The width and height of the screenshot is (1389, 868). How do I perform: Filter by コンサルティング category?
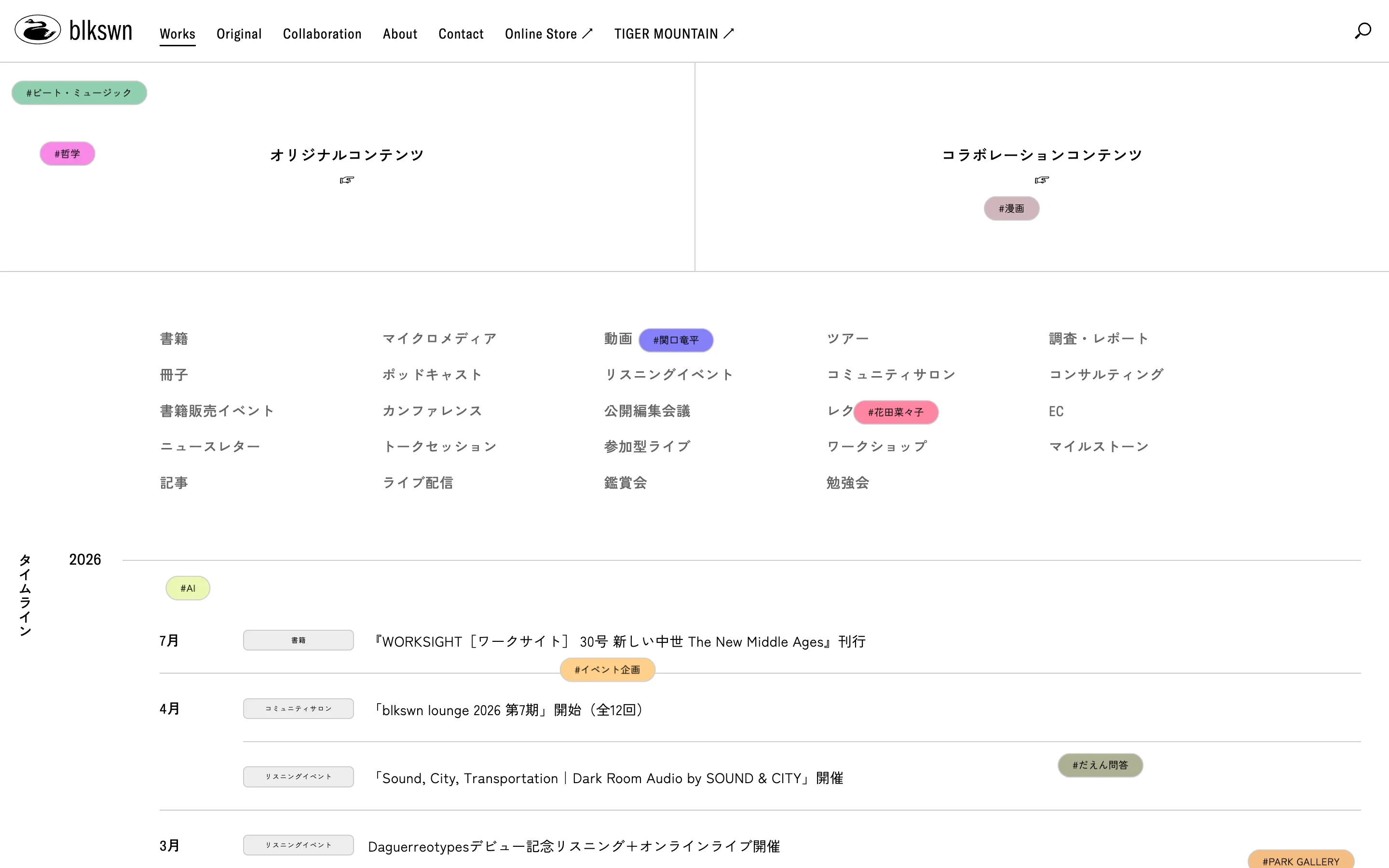point(1106,375)
